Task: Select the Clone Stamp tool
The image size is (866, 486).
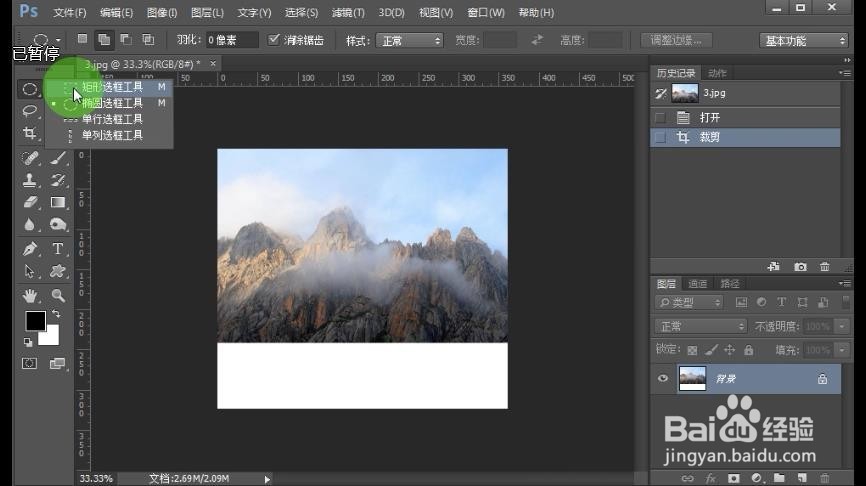Action: [30, 180]
